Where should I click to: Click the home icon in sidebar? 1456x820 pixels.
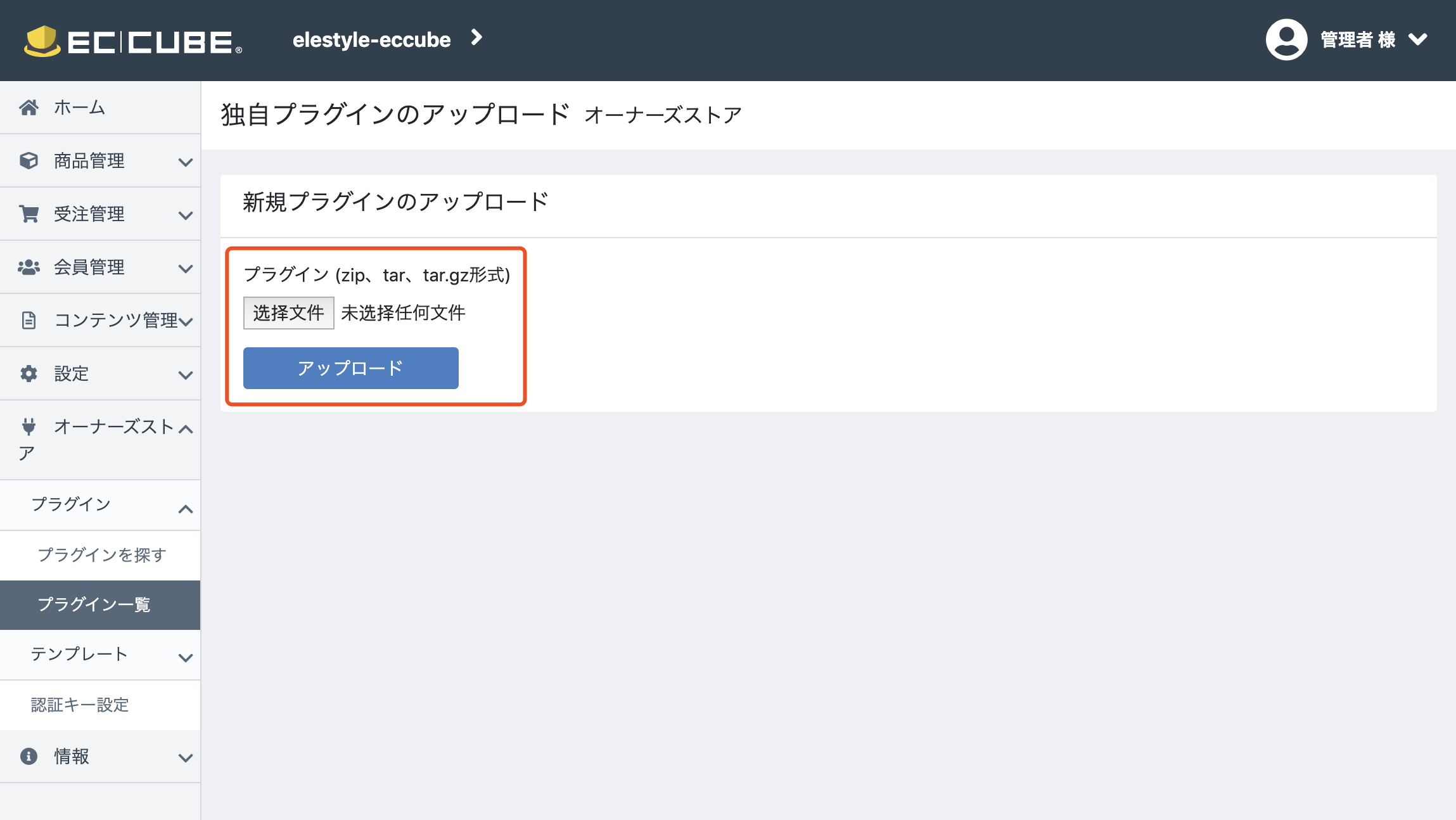29,108
